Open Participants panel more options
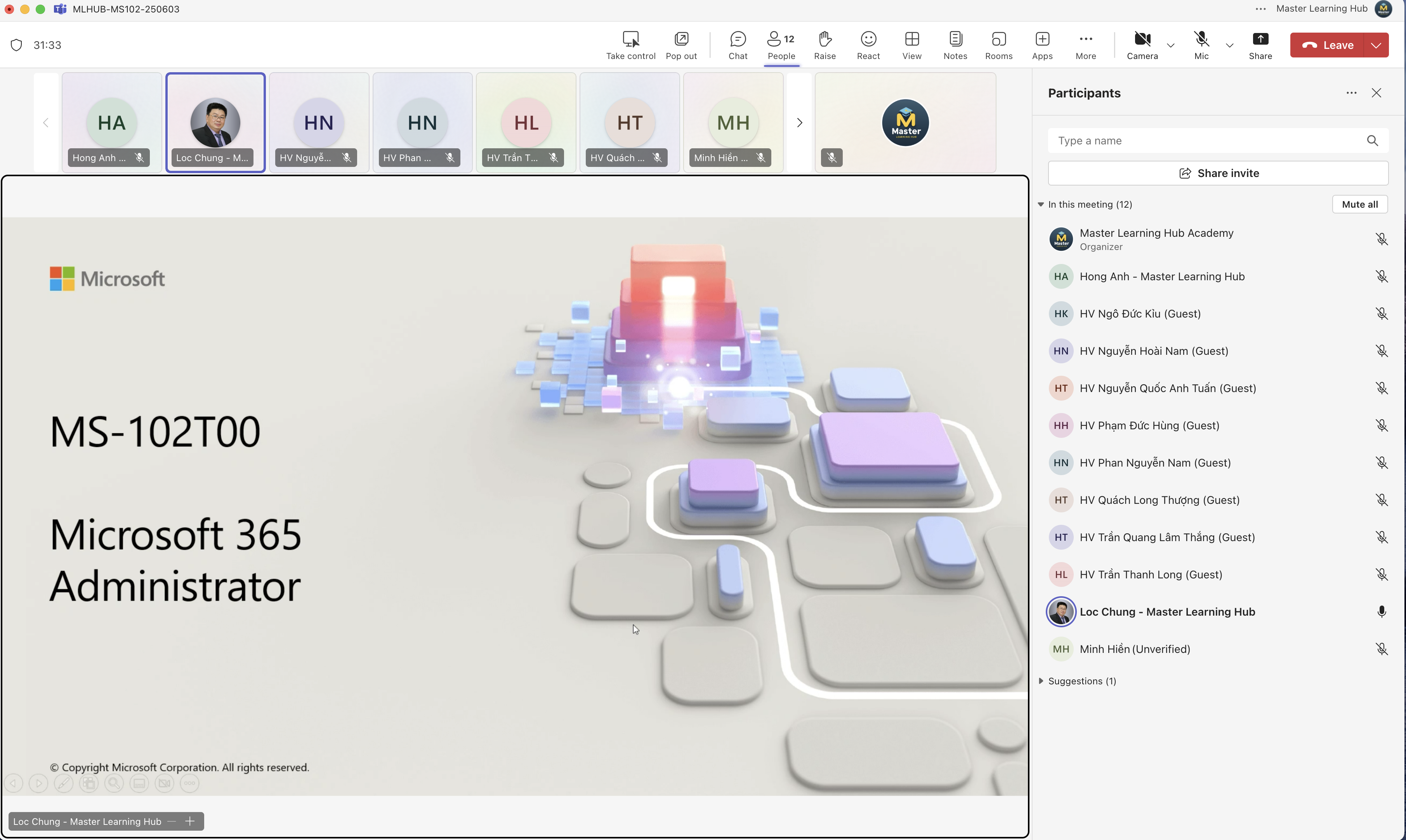The image size is (1406, 840). [x=1351, y=93]
